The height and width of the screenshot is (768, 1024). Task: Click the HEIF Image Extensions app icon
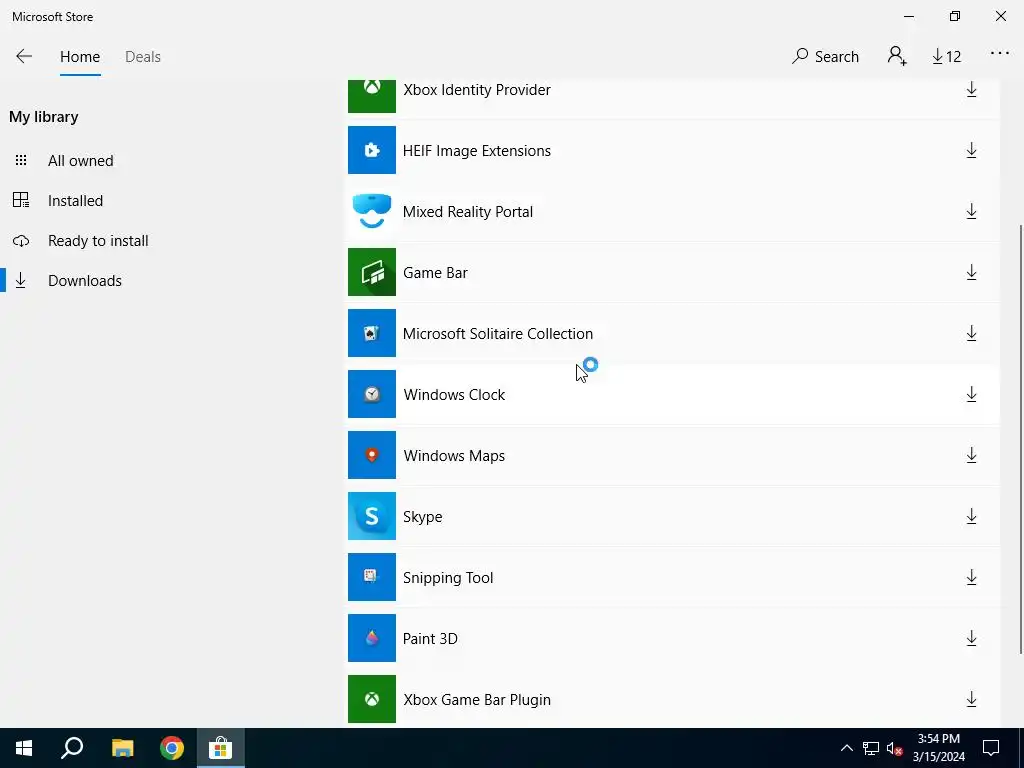pyautogui.click(x=372, y=150)
